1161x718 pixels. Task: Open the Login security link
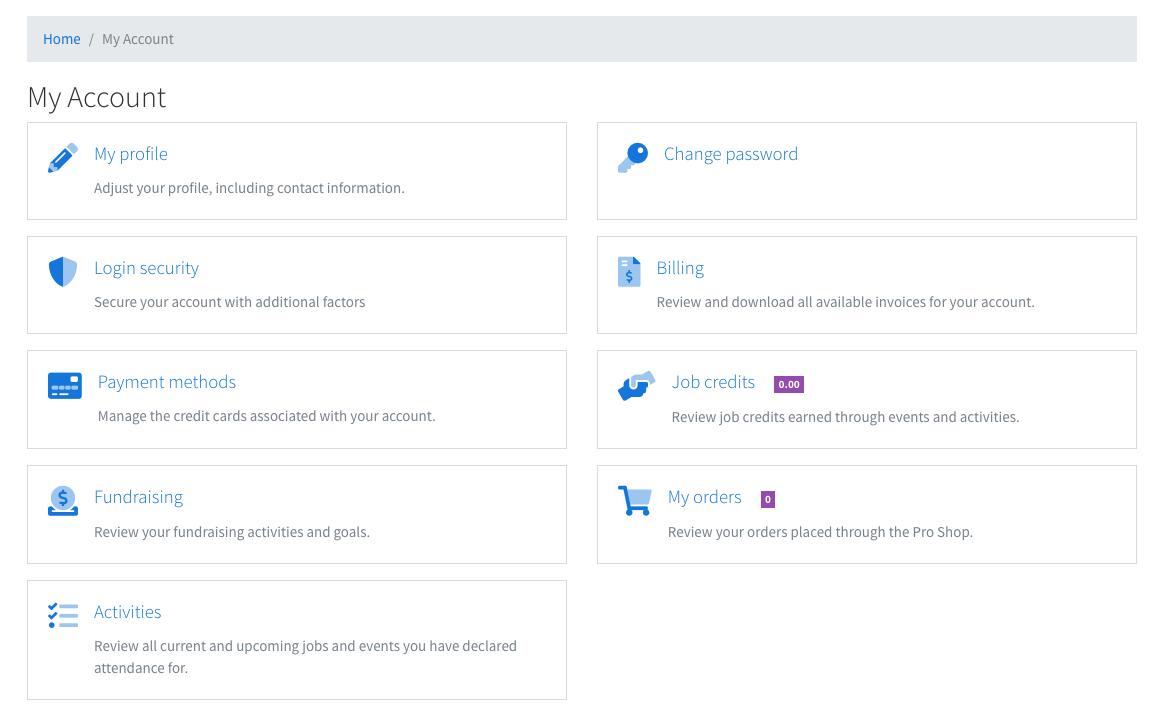pos(146,268)
